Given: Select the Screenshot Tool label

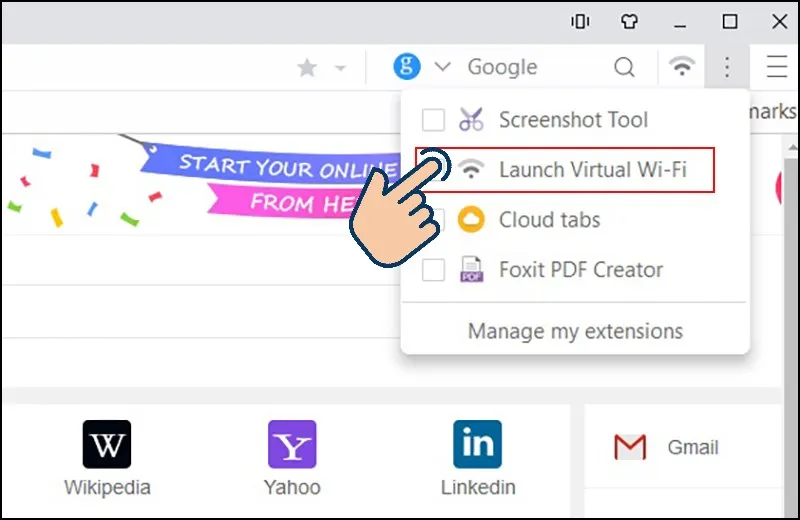Looking at the screenshot, I should (x=573, y=120).
